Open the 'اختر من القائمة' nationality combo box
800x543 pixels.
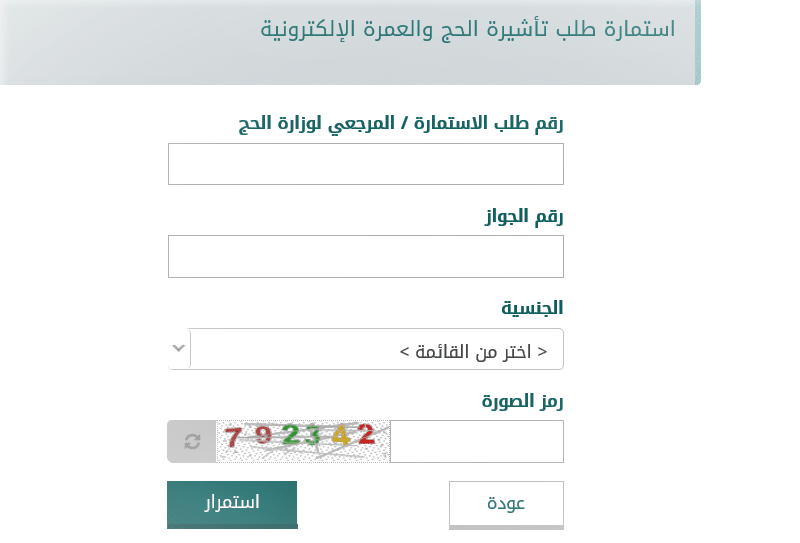pos(366,349)
